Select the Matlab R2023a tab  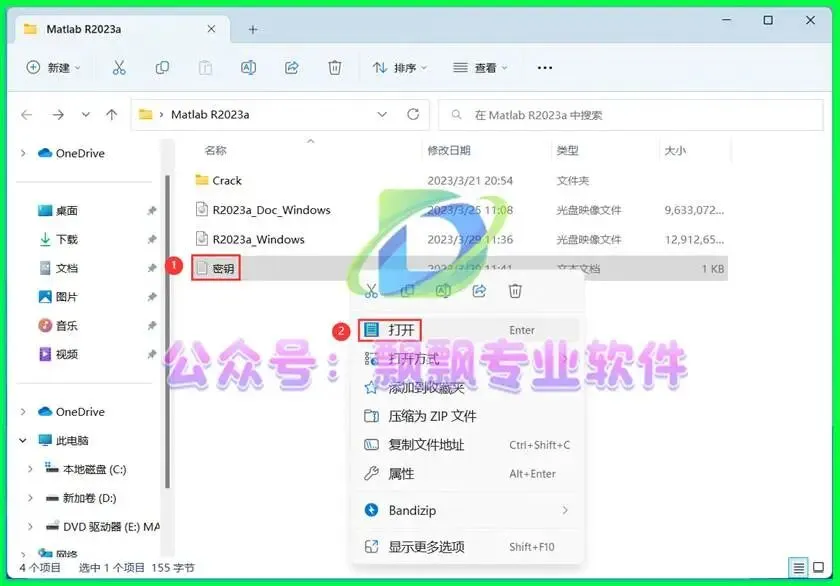[x=122, y=29]
